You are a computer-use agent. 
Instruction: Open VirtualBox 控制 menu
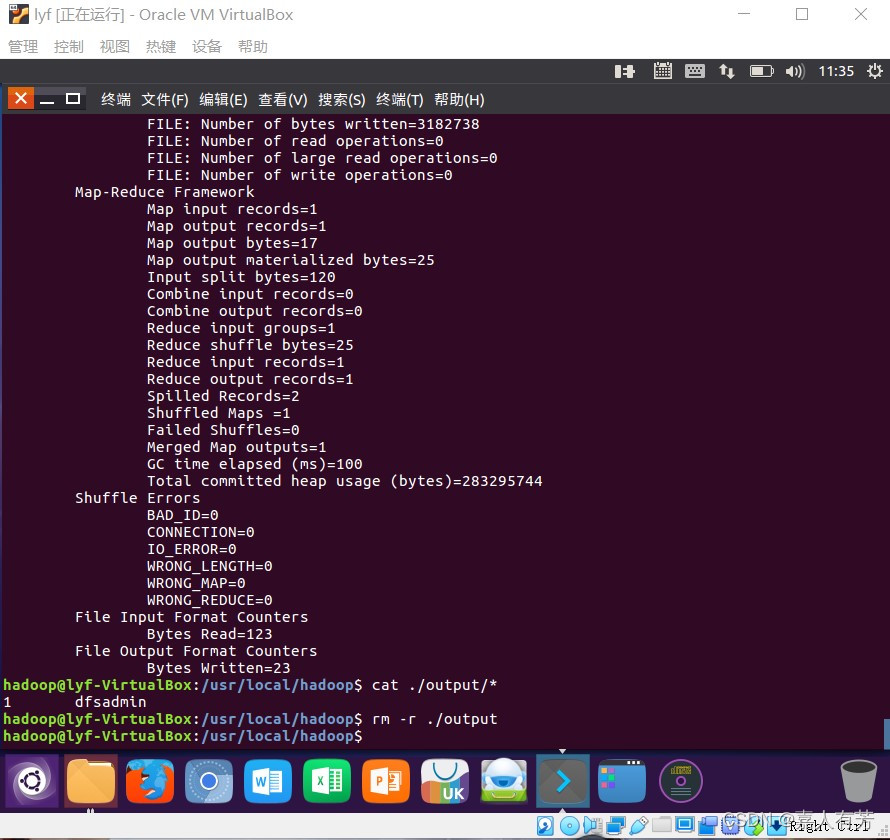(69, 47)
